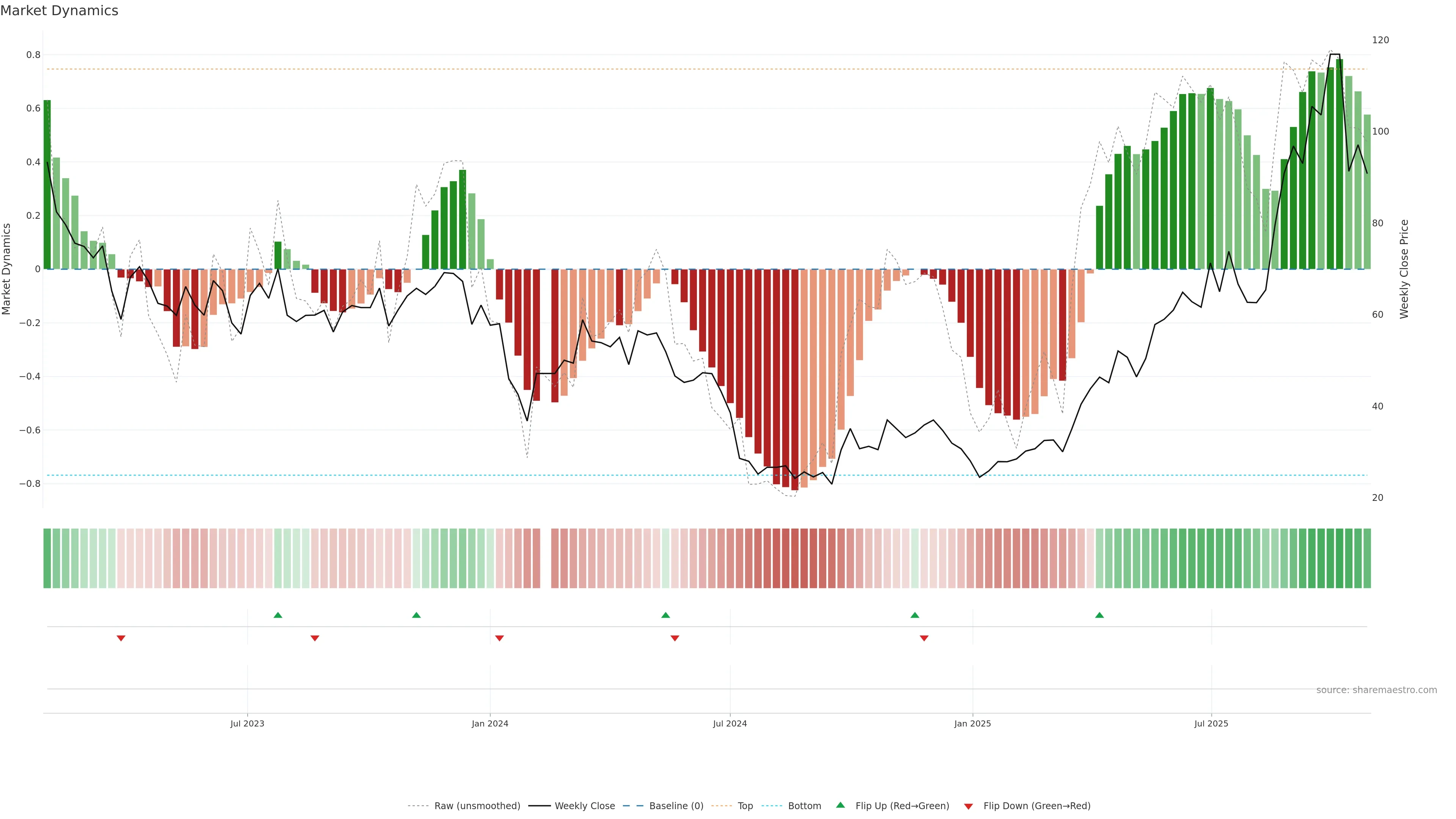Image resolution: width=1456 pixels, height=819 pixels.
Task: Click the last green flip-up triangle in 2025
Action: 1099,615
